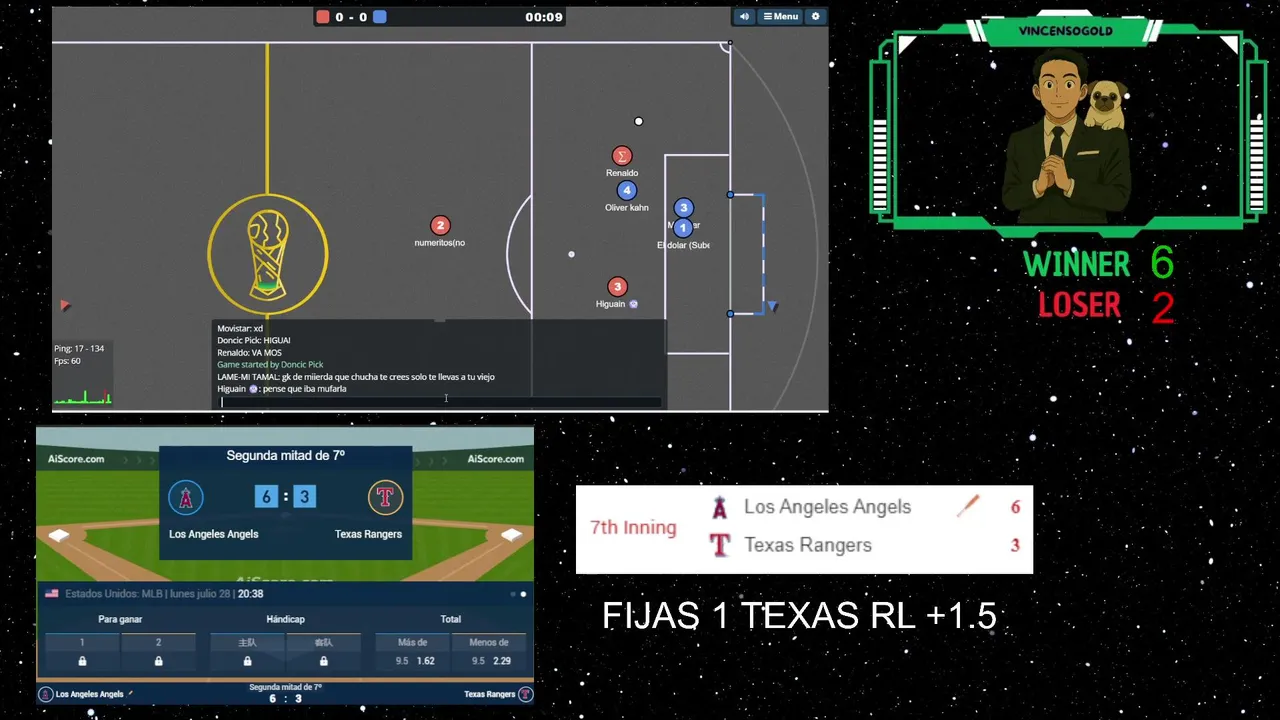Click Angels logo in bottom score bar
This screenshot has width=1280, height=720.
pos(45,694)
